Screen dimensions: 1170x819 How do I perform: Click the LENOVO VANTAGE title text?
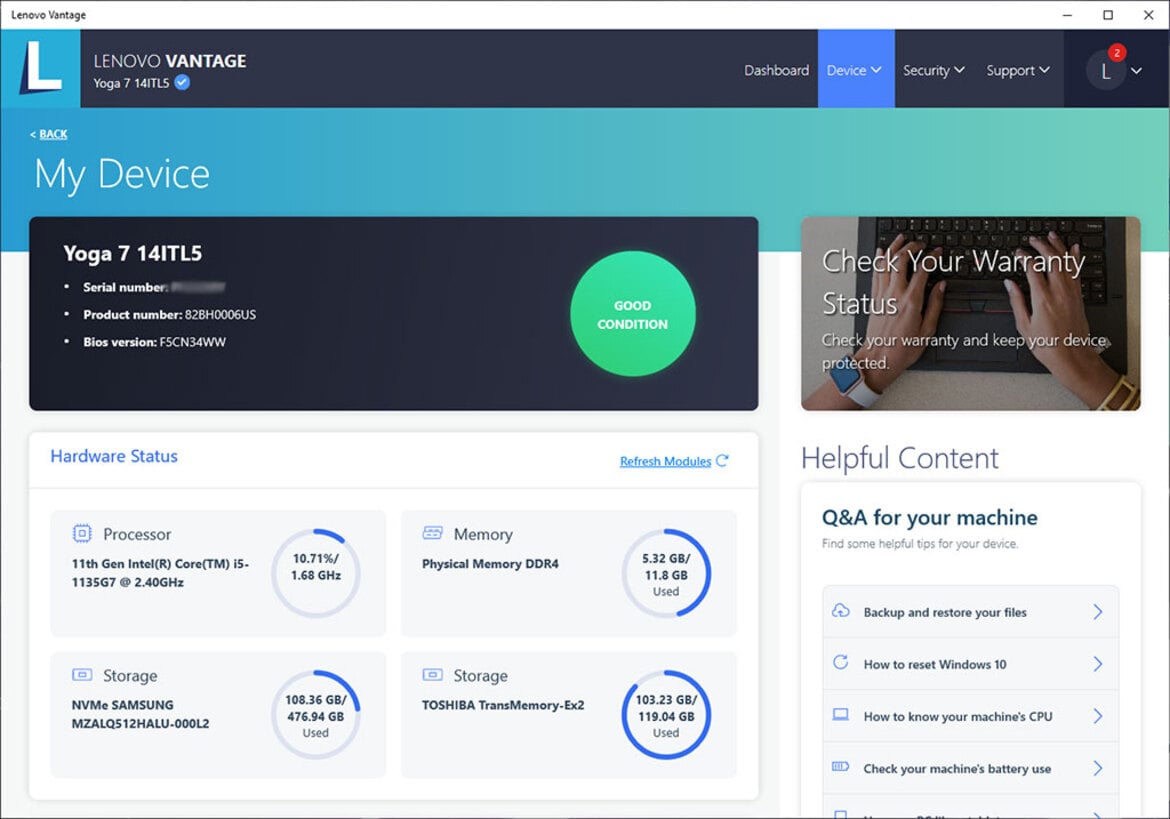point(170,61)
